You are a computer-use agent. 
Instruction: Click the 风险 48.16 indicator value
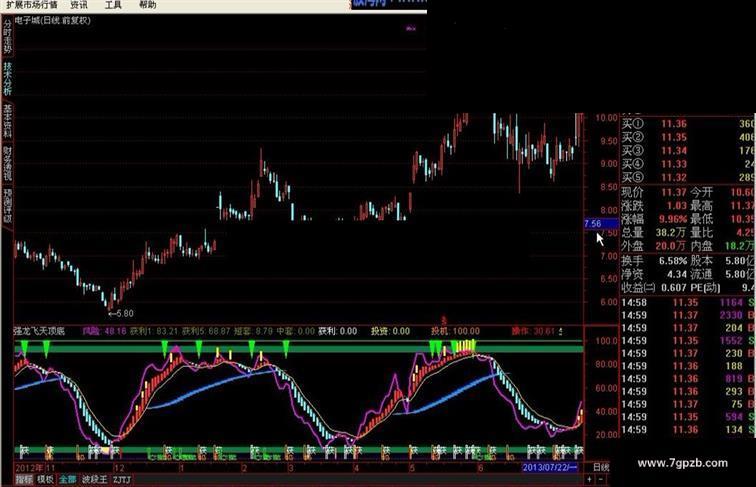[x=104, y=331]
